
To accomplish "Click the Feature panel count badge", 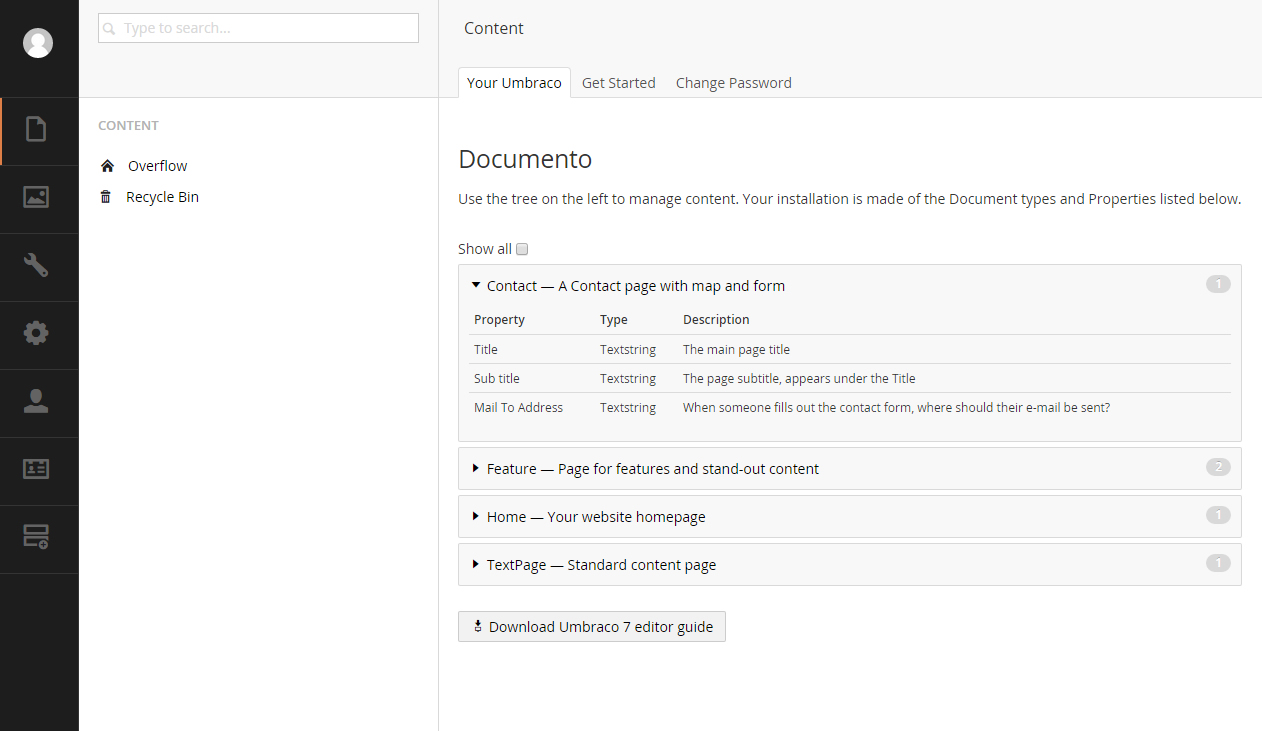I will (x=1218, y=467).
